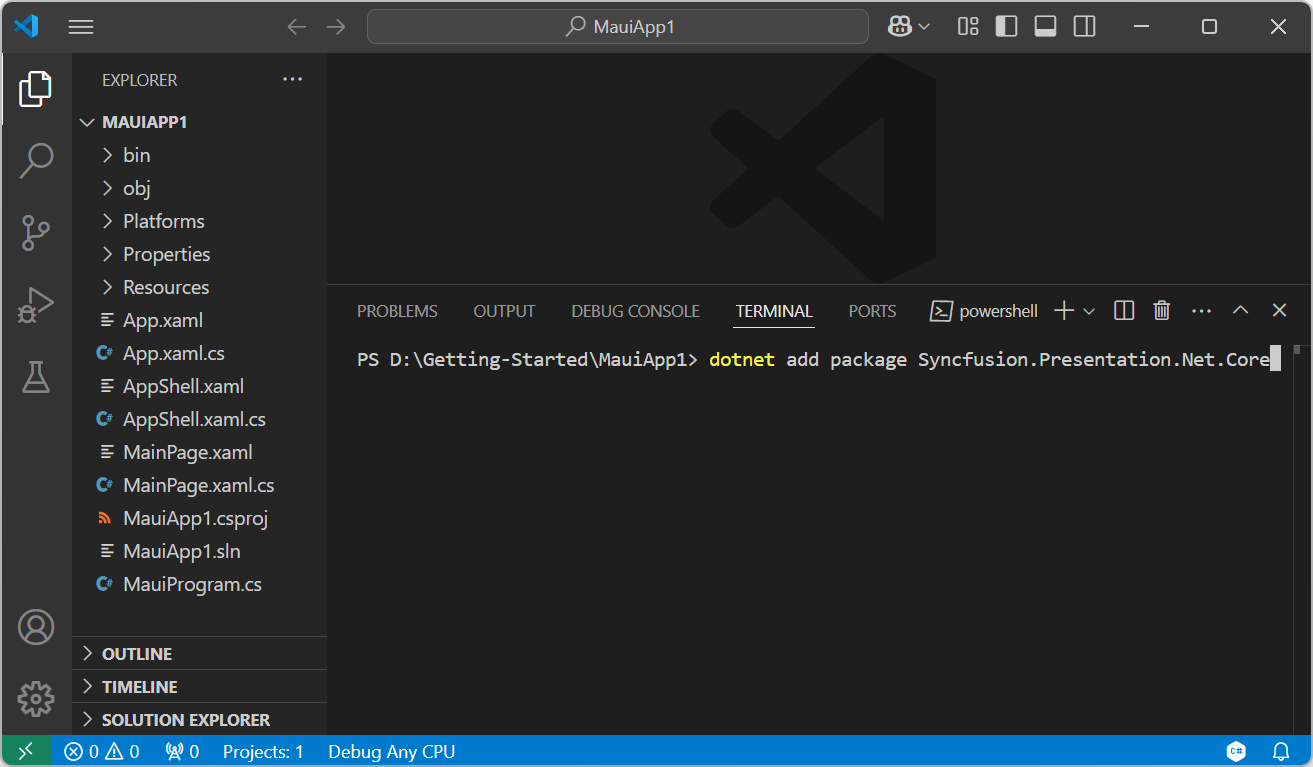The image size is (1313, 767).
Task: Open the Copilot chat icon
Action: click(900, 27)
